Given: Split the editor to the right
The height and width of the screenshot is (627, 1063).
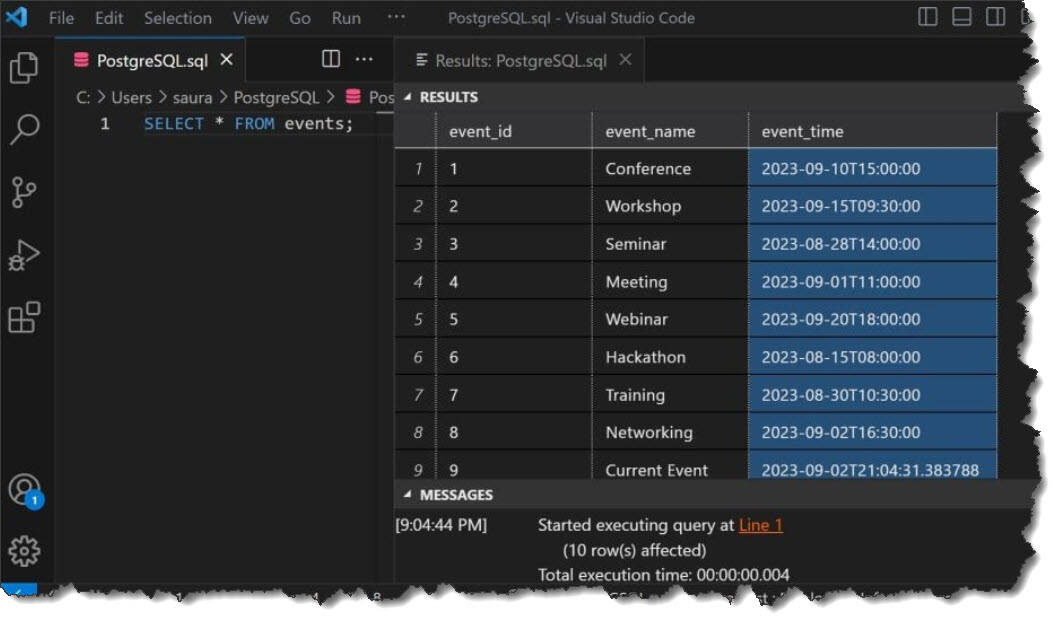Looking at the screenshot, I should 331,59.
